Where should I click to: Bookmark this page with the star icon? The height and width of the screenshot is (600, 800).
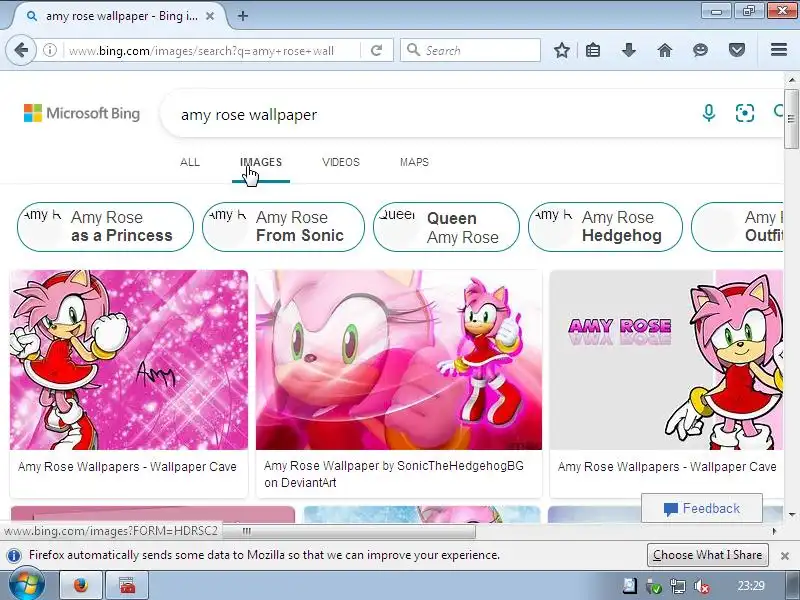[x=562, y=50]
